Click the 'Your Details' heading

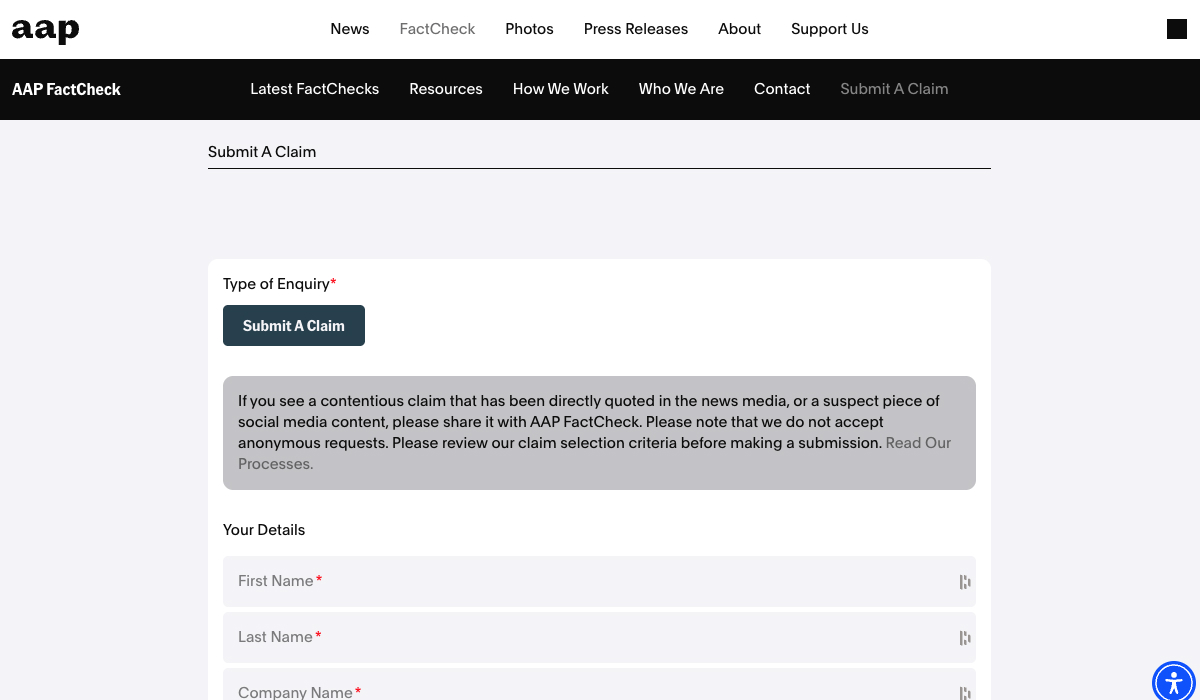(264, 530)
